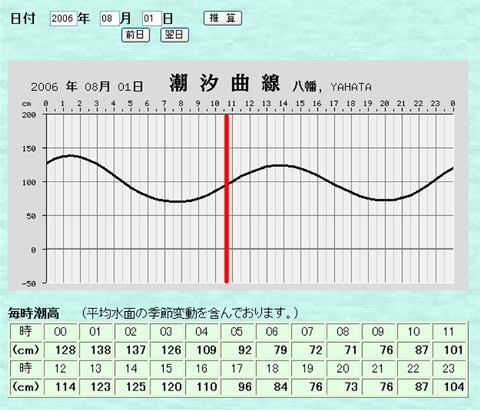The height and width of the screenshot is (410, 480).
Task: Click tide value 120 for hour 15
Action: pos(167,387)
